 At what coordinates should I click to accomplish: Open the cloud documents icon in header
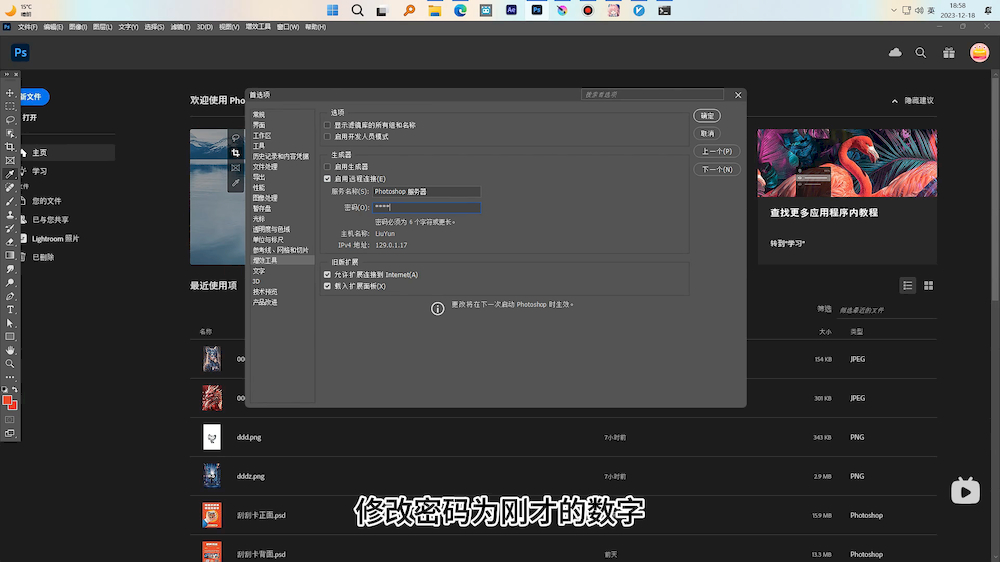point(895,52)
